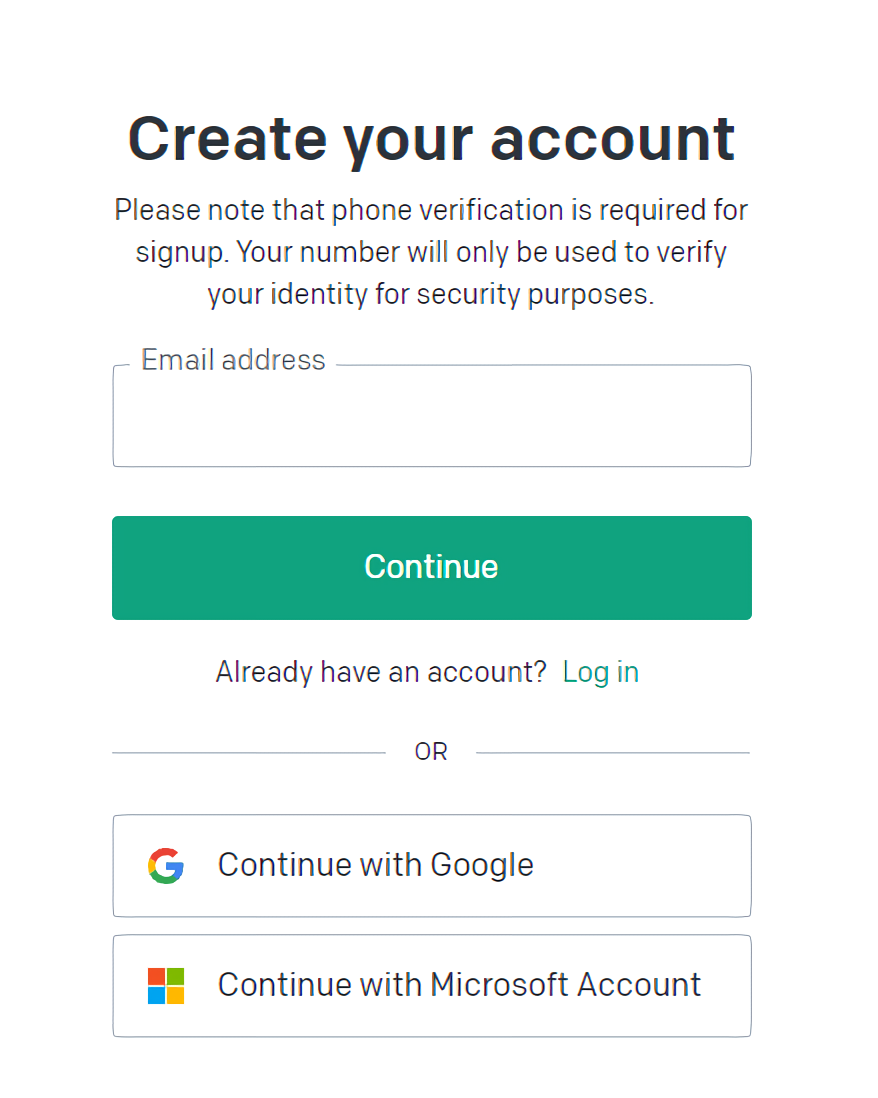Click the divider line left of OR
This screenshot has height=1098, width=878.
click(248, 752)
